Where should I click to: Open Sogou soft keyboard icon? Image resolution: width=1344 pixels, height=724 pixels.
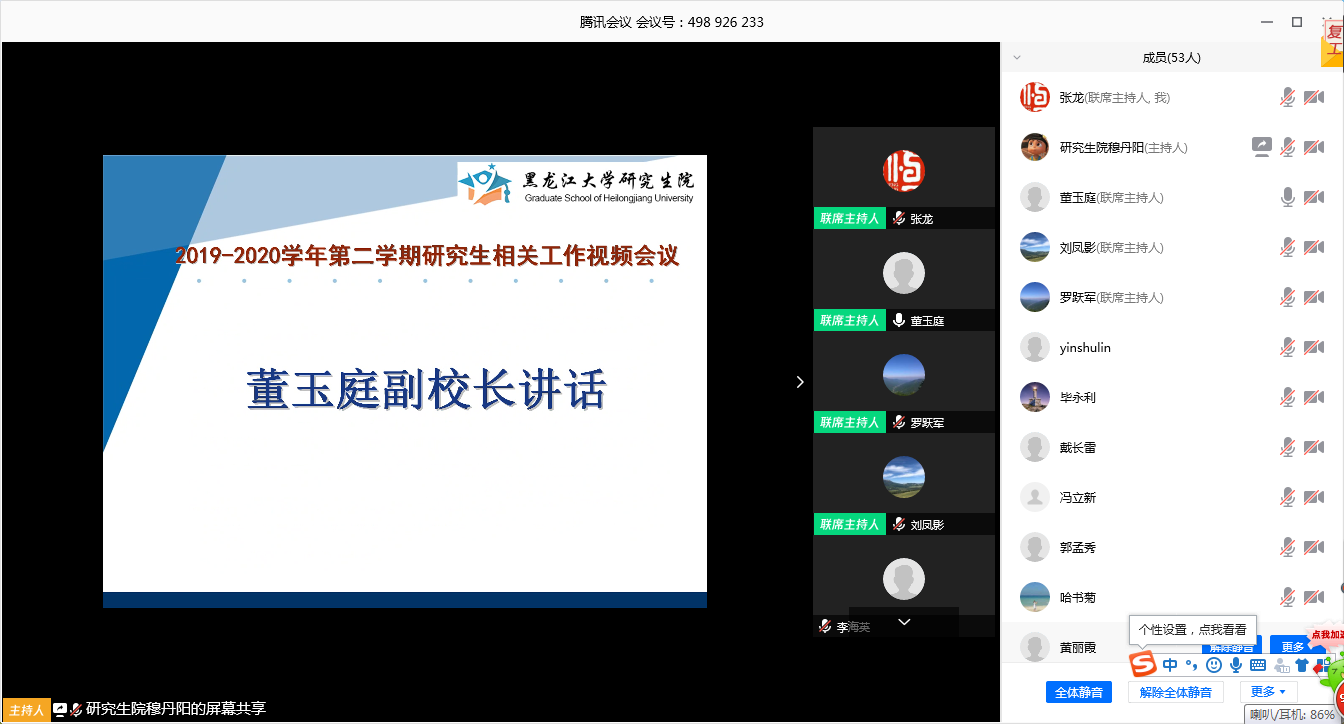(x=1258, y=665)
